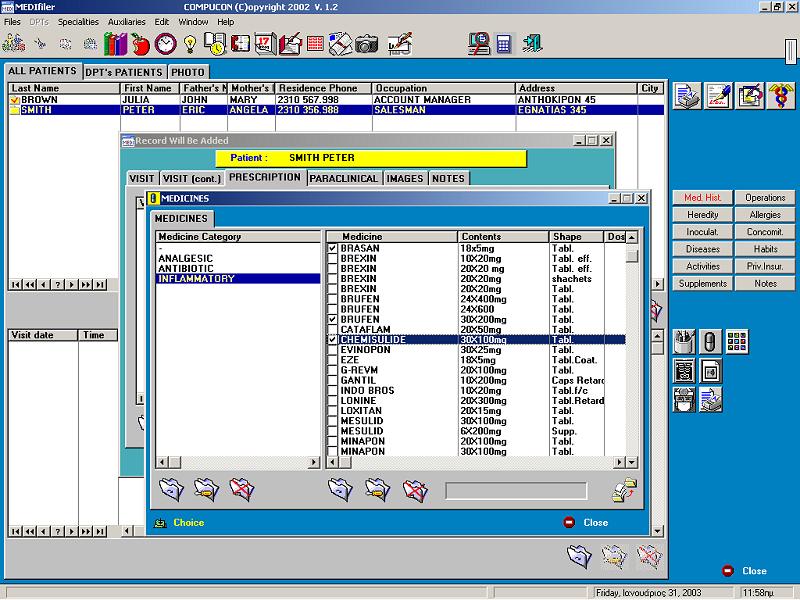
Task: Click the search text field below the medicine list
Action: 516,491
